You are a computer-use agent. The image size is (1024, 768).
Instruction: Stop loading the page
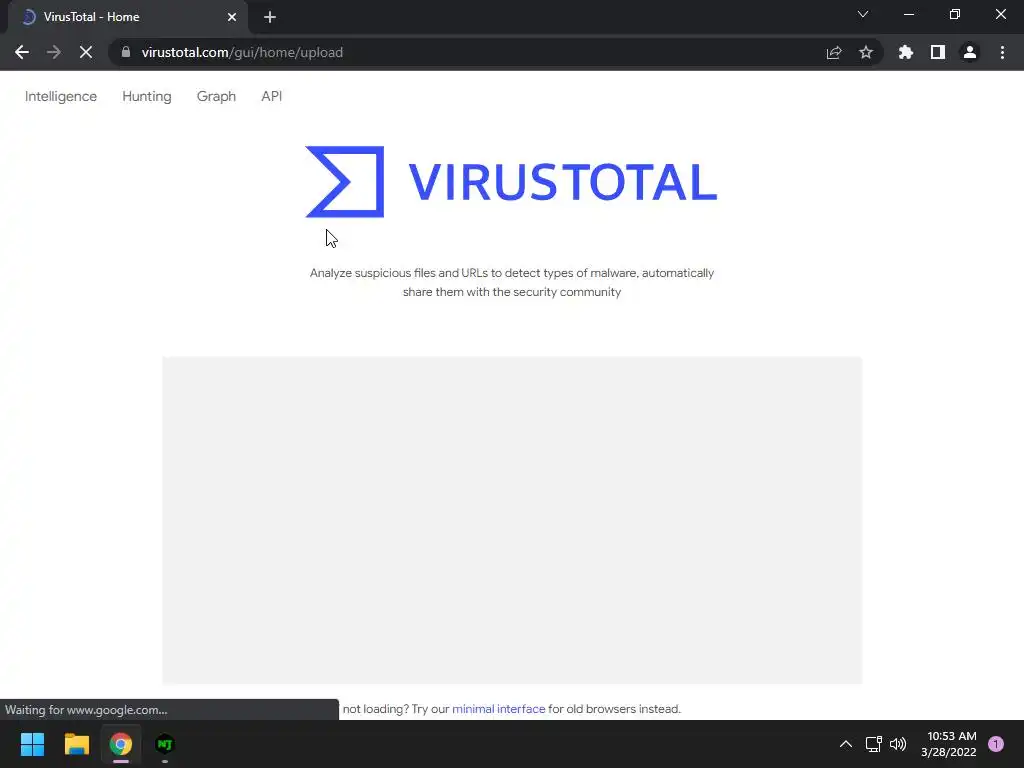click(x=86, y=52)
